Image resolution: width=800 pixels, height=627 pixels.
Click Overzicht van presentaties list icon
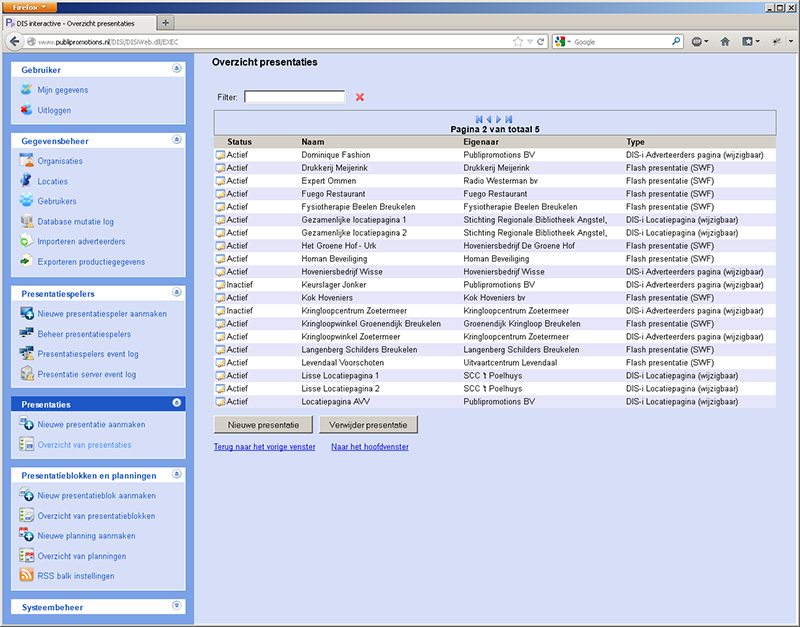(x=26, y=444)
